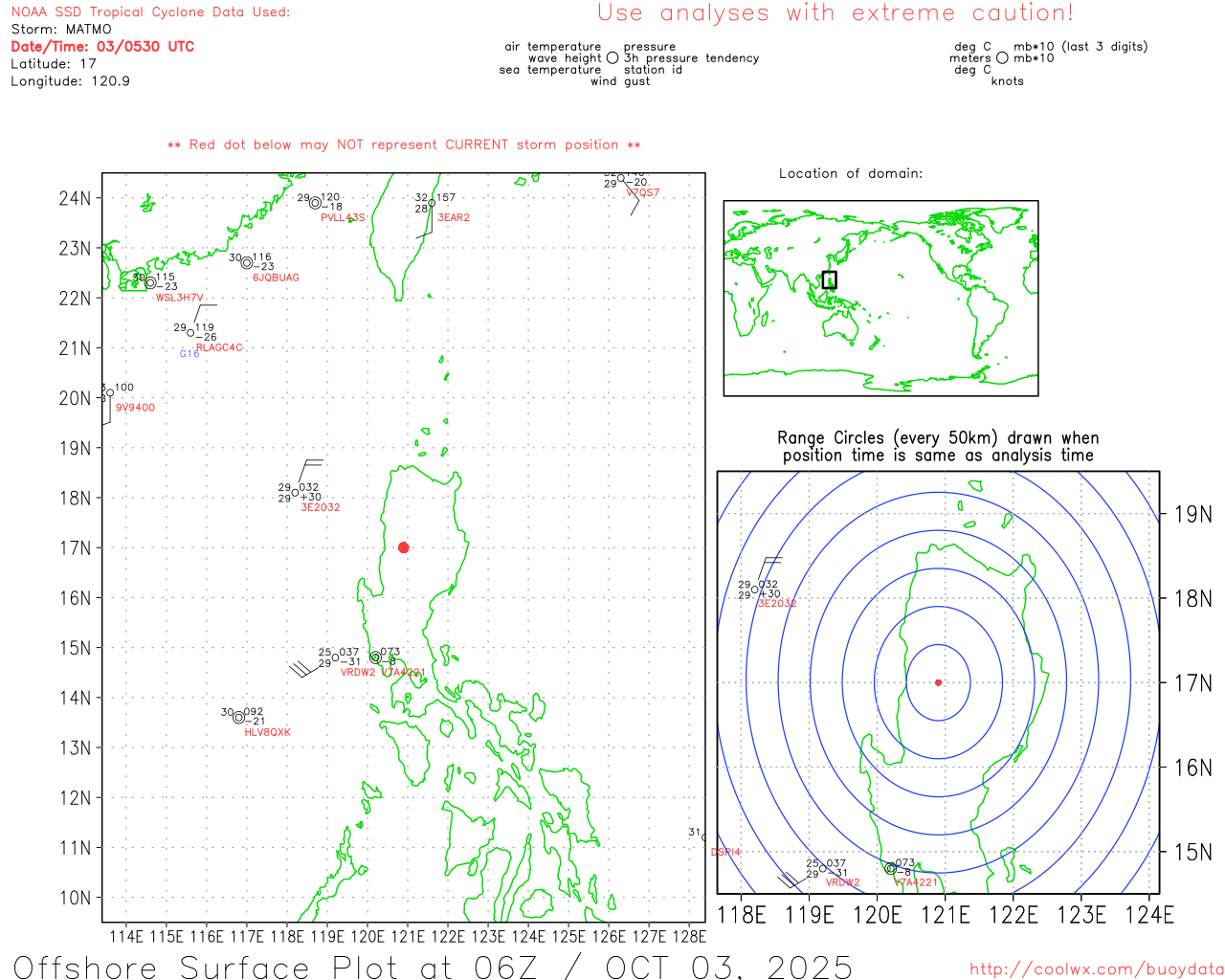Click the coolwx.com/buoydata URL
The width and height of the screenshot is (1225, 980).
(1097, 969)
